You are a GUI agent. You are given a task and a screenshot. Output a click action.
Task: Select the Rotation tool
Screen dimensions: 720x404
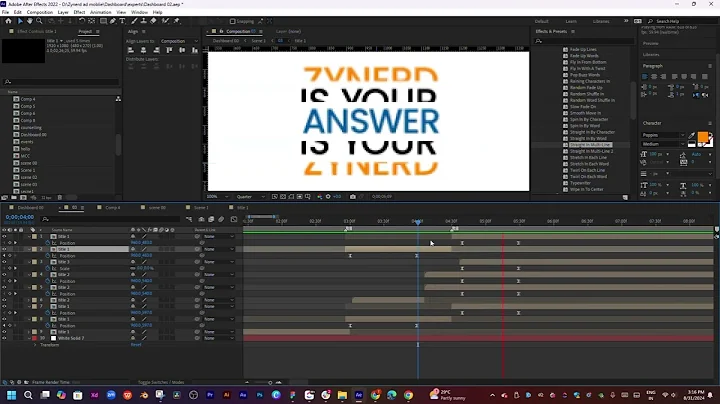click(x=82, y=21)
